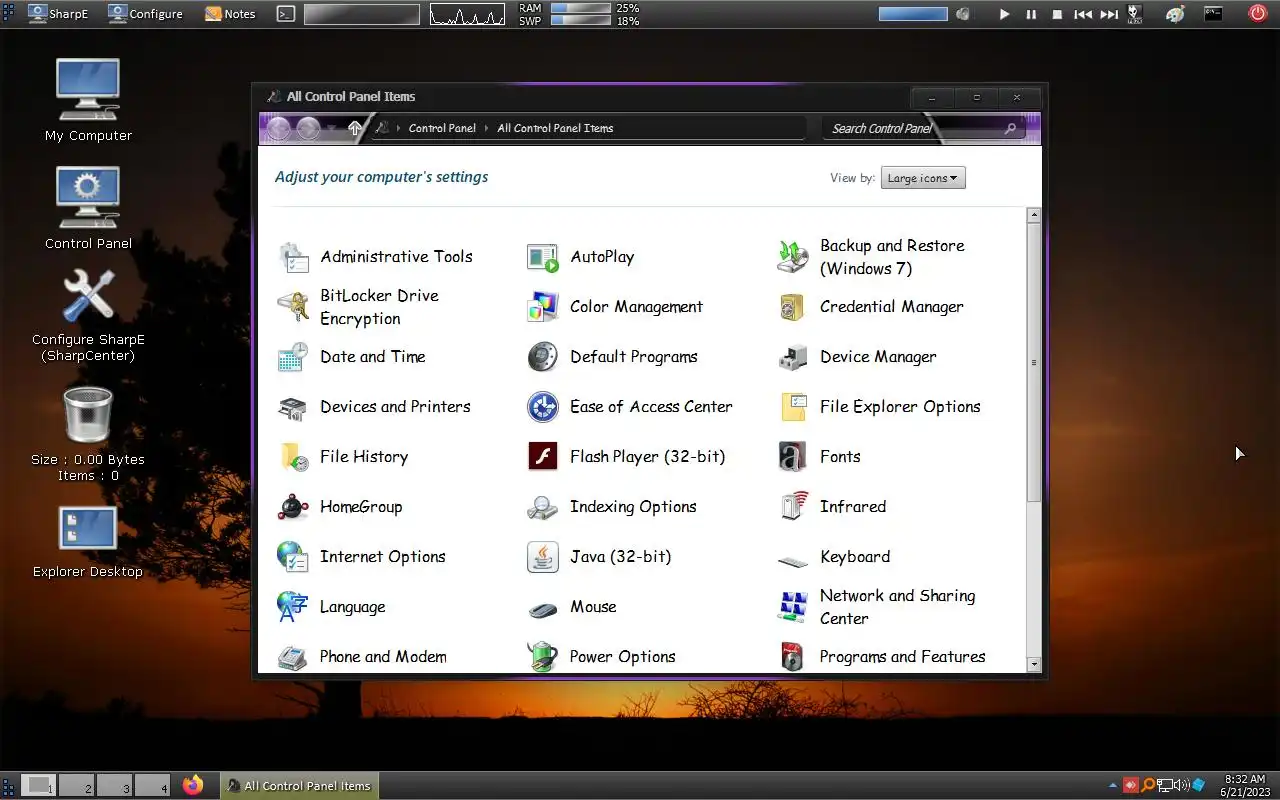Click the vertical scrollbar thumb
The width and height of the screenshot is (1280, 800).
click(x=1034, y=362)
